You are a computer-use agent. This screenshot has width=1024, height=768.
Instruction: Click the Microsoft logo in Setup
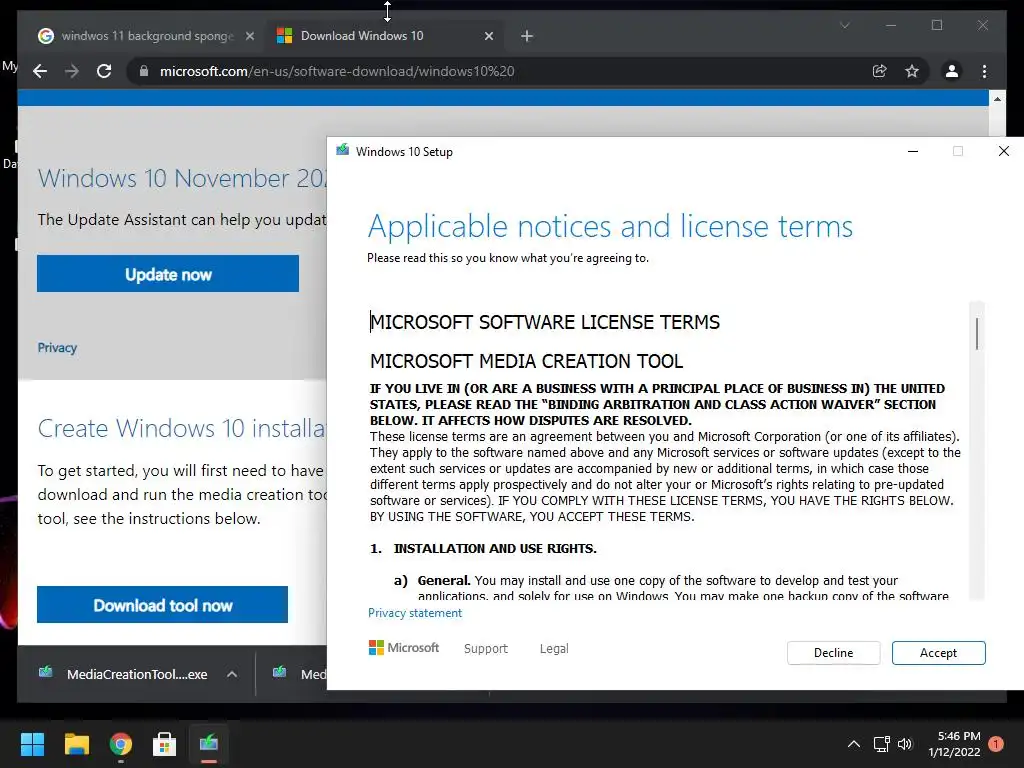point(404,648)
